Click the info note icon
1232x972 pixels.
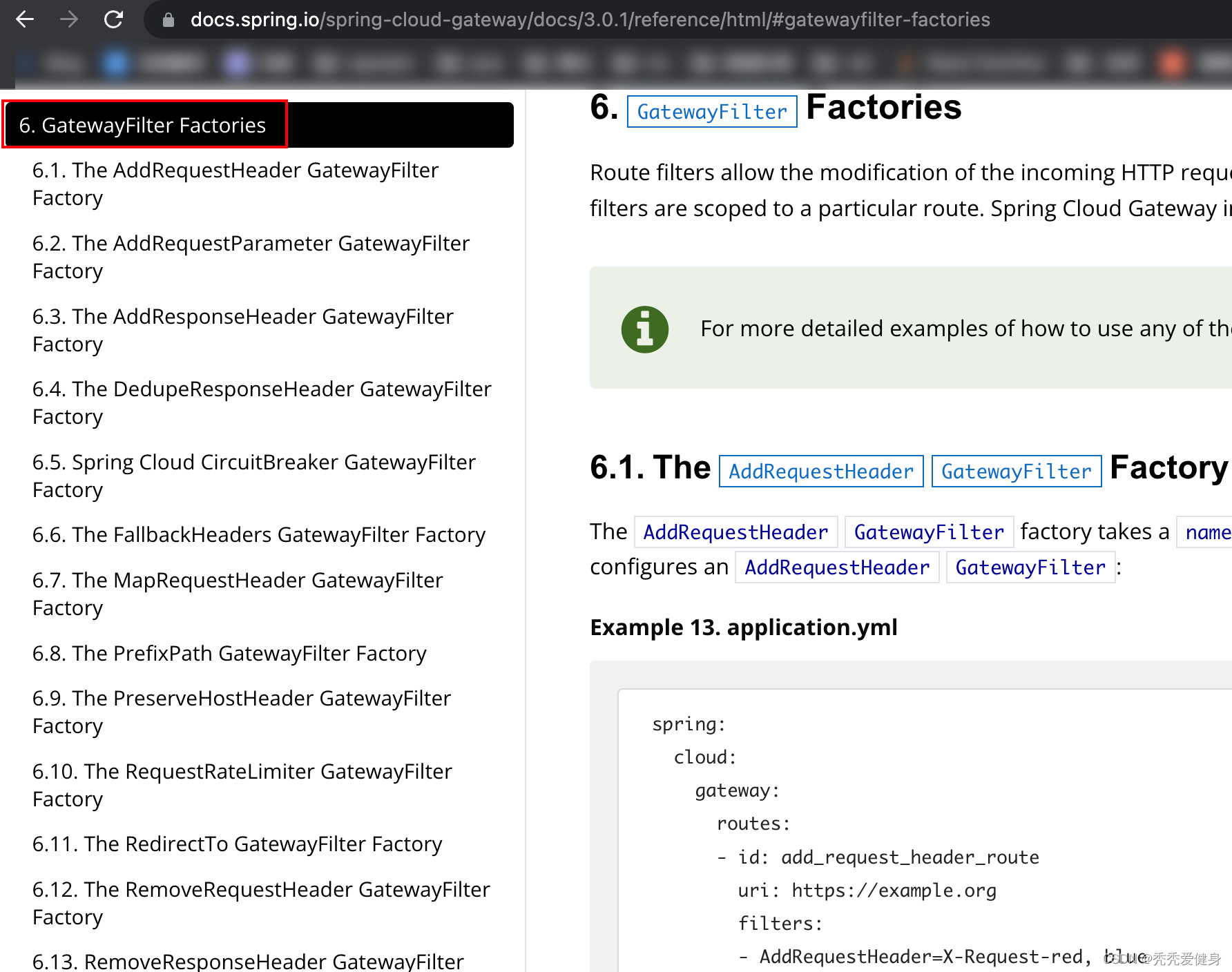(x=645, y=329)
